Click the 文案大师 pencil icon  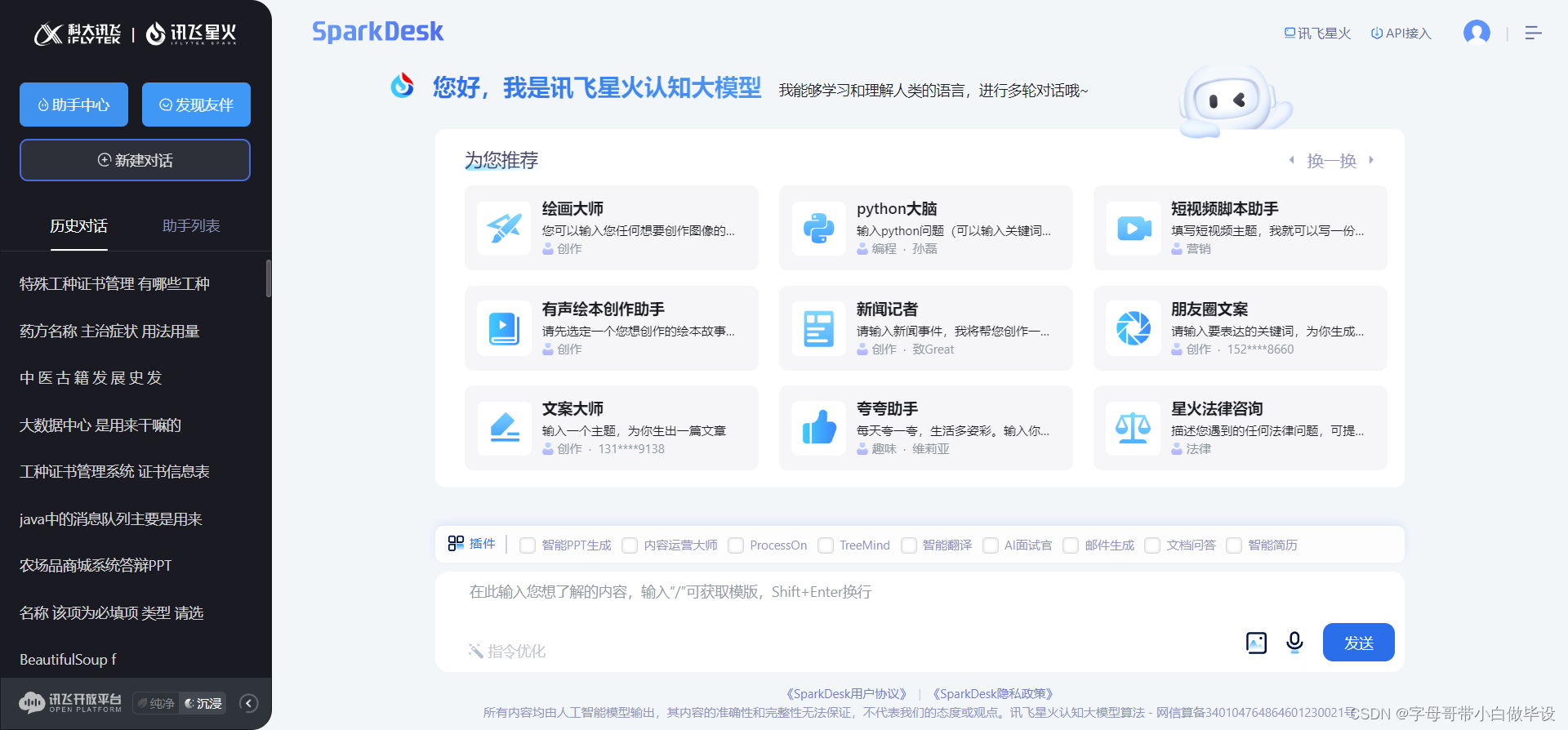(x=504, y=428)
